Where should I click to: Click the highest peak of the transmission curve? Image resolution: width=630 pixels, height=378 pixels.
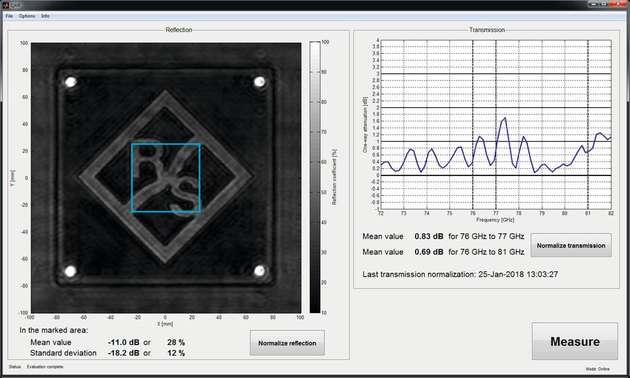504,118
